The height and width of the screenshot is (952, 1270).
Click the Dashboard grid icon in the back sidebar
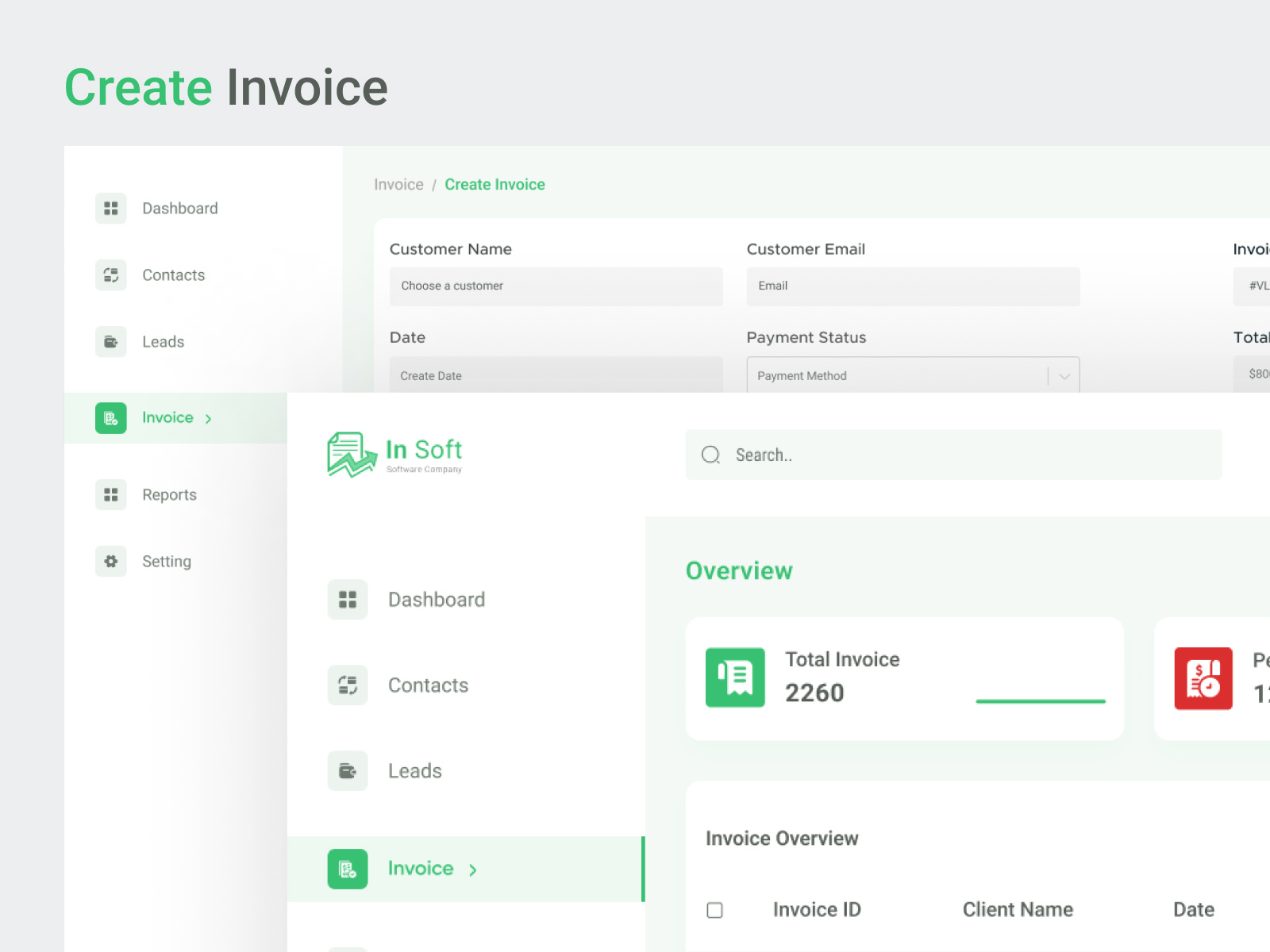pos(110,209)
